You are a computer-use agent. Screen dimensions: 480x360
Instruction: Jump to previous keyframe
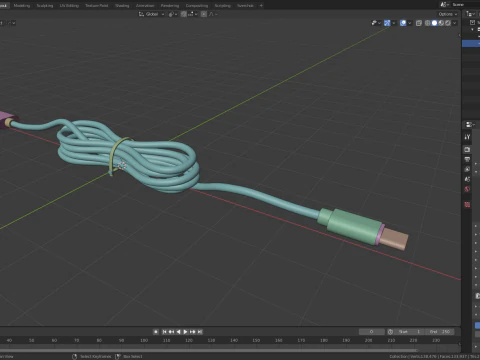click(x=171, y=332)
